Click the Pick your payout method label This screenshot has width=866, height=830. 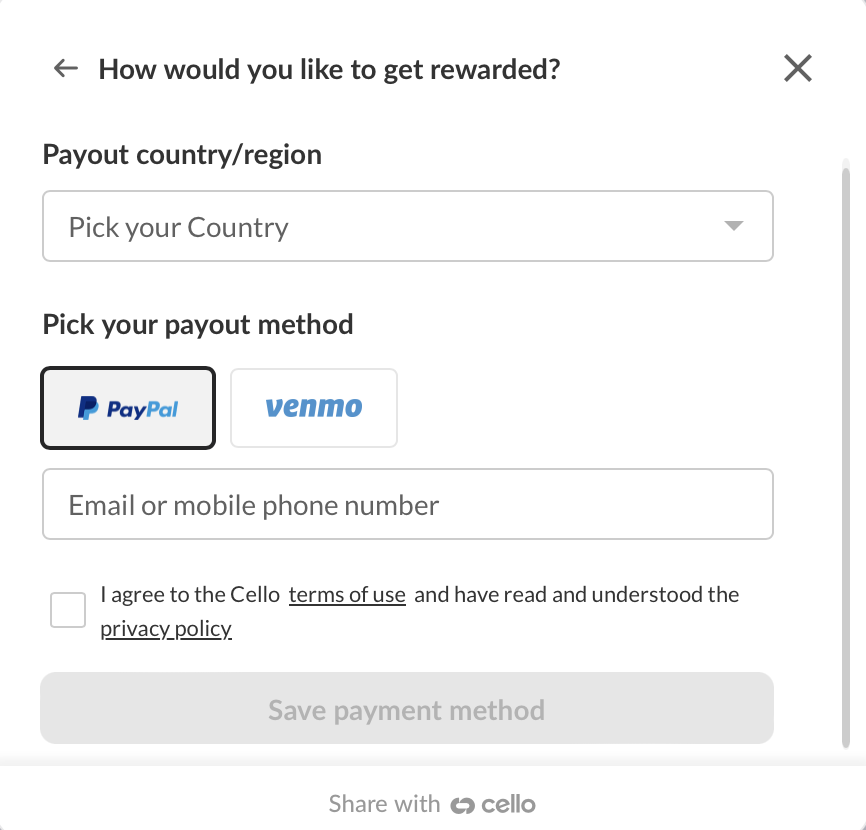[198, 325]
